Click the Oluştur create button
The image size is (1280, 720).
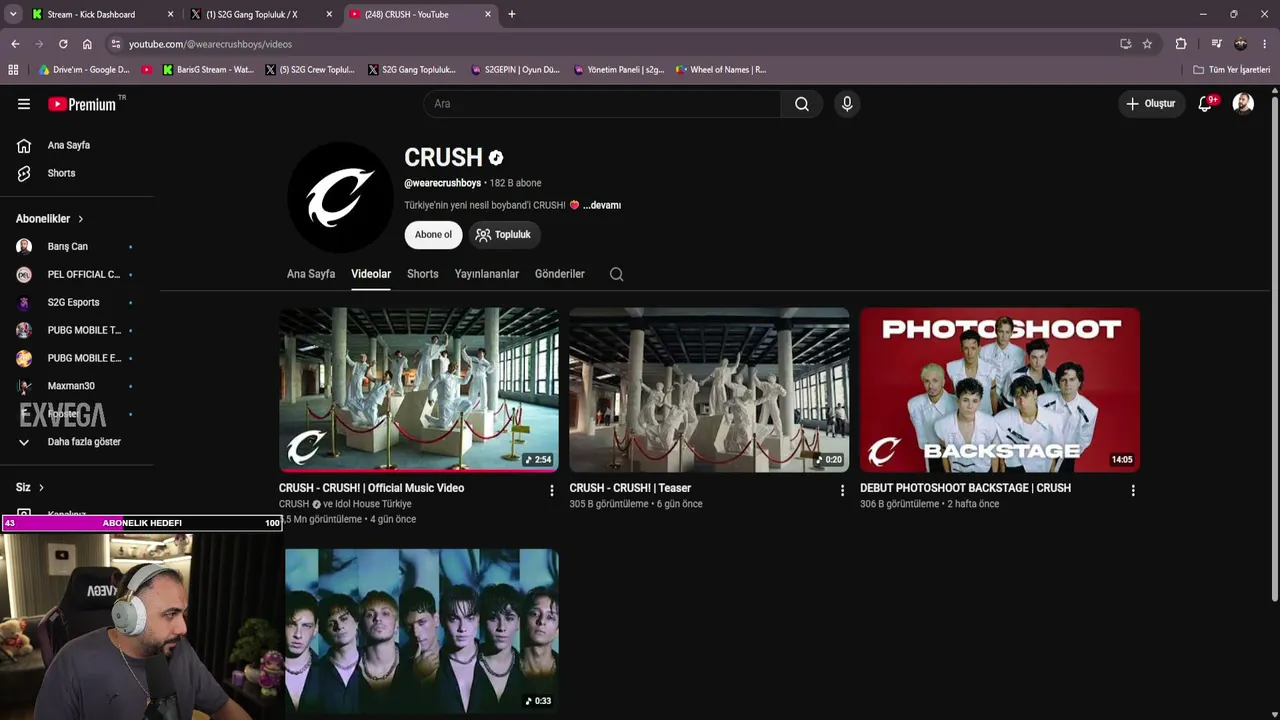(x=1150, y=104)
